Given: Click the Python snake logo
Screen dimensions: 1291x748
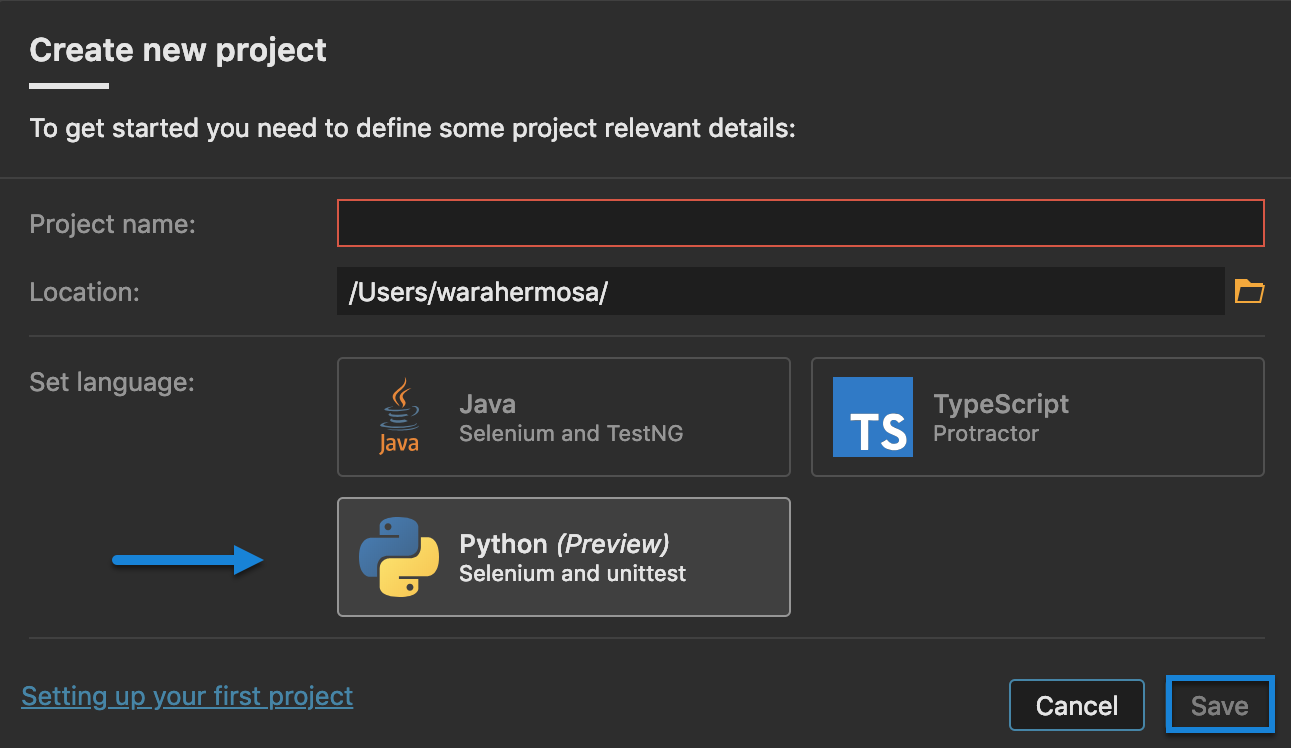Looking at the screenshot, I should (399, 557).
